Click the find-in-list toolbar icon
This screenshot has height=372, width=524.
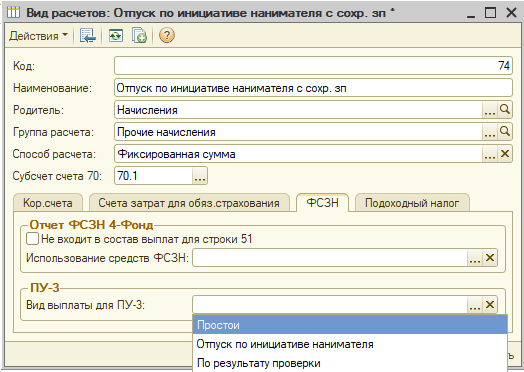[88, 35]
